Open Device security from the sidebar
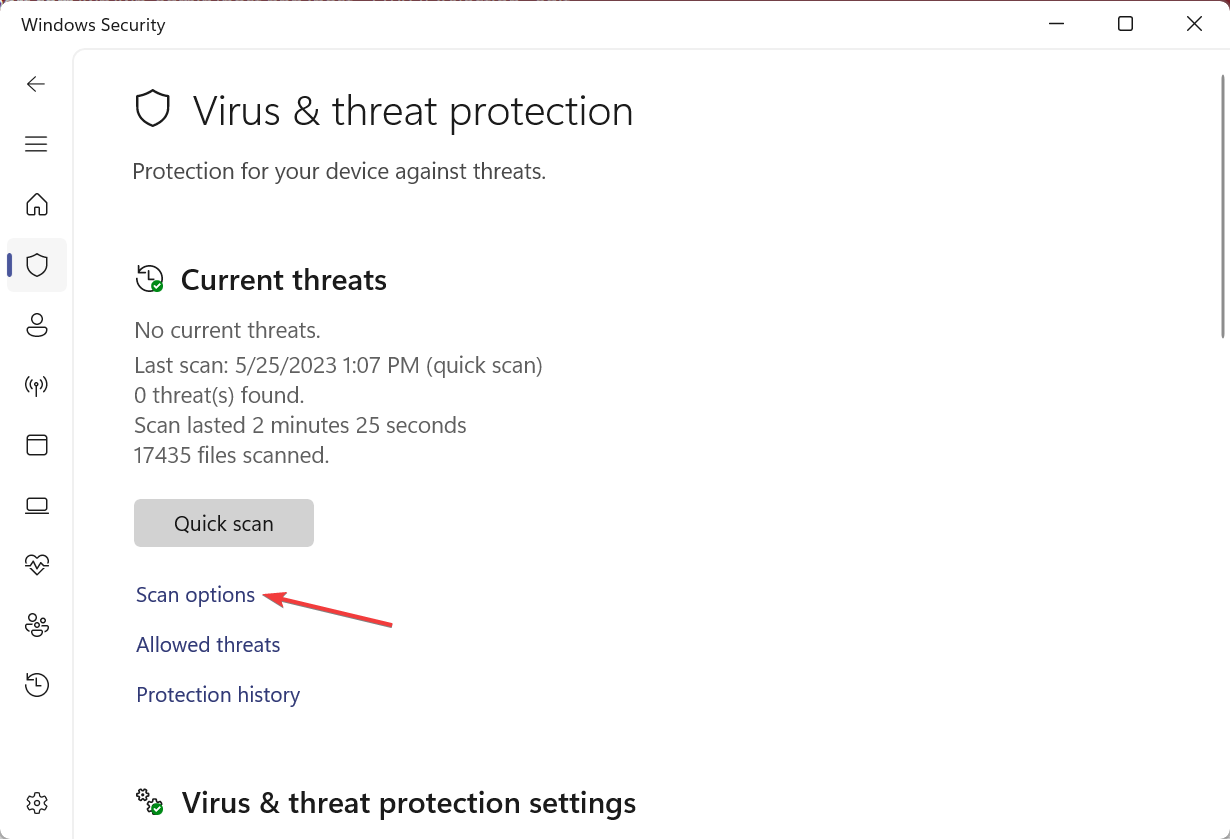 click(36, 505)
